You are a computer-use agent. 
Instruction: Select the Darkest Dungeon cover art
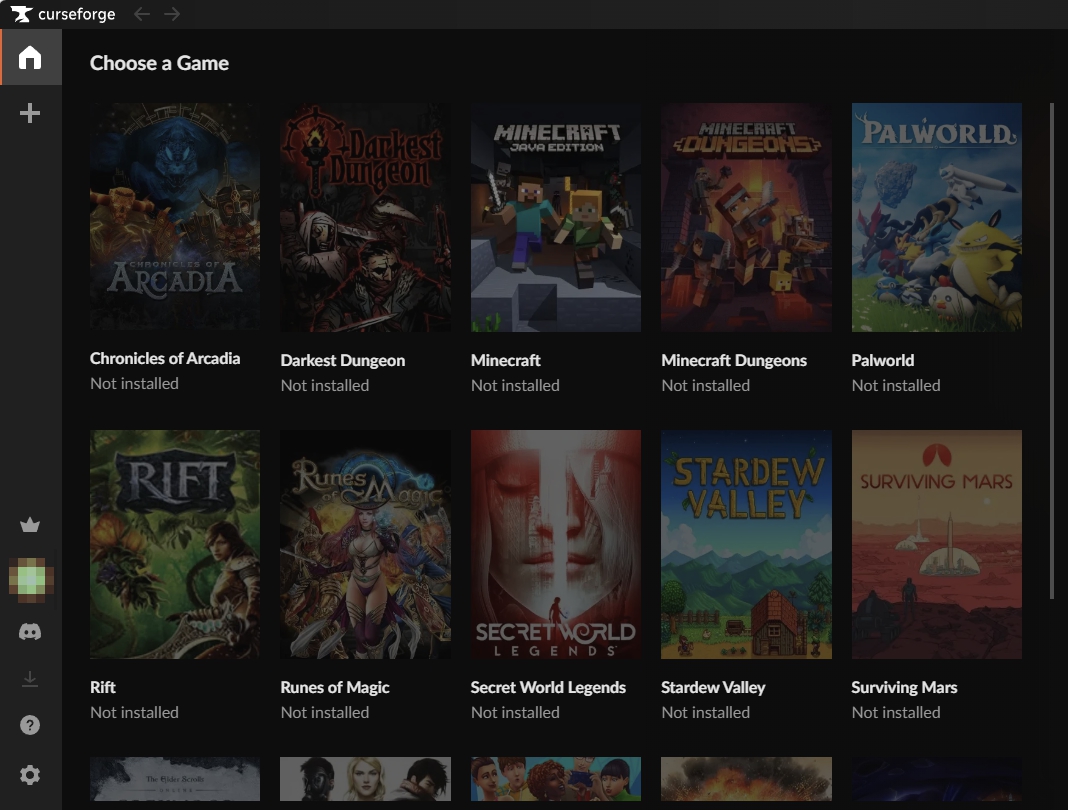click(365, 217)
